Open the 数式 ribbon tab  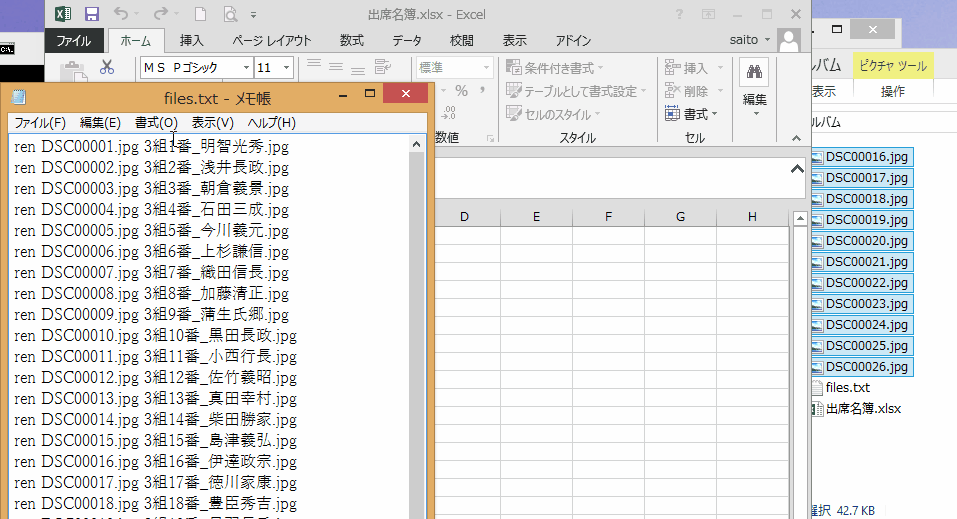352,40
